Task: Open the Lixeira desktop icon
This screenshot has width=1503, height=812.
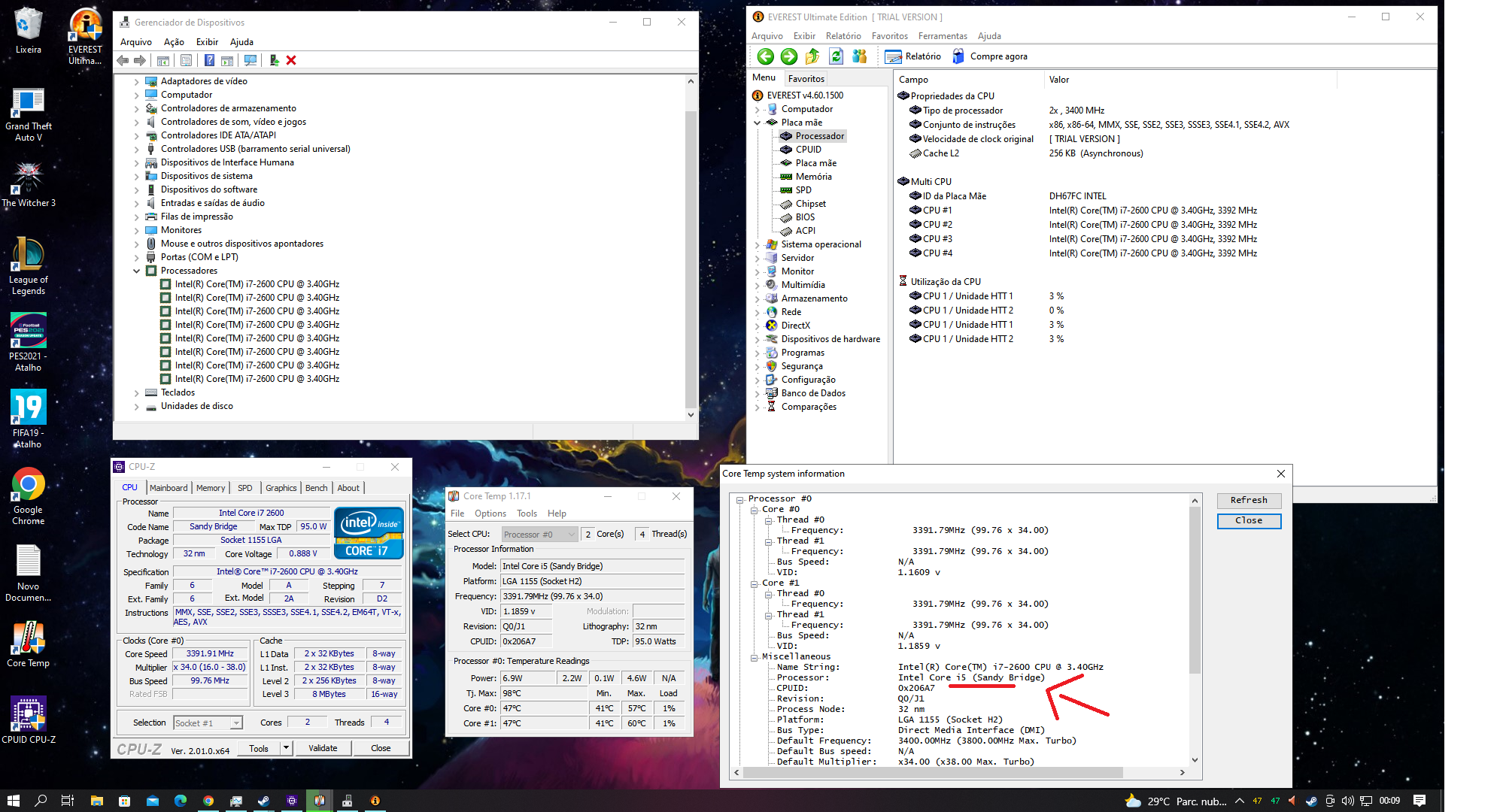Action: 29,30
